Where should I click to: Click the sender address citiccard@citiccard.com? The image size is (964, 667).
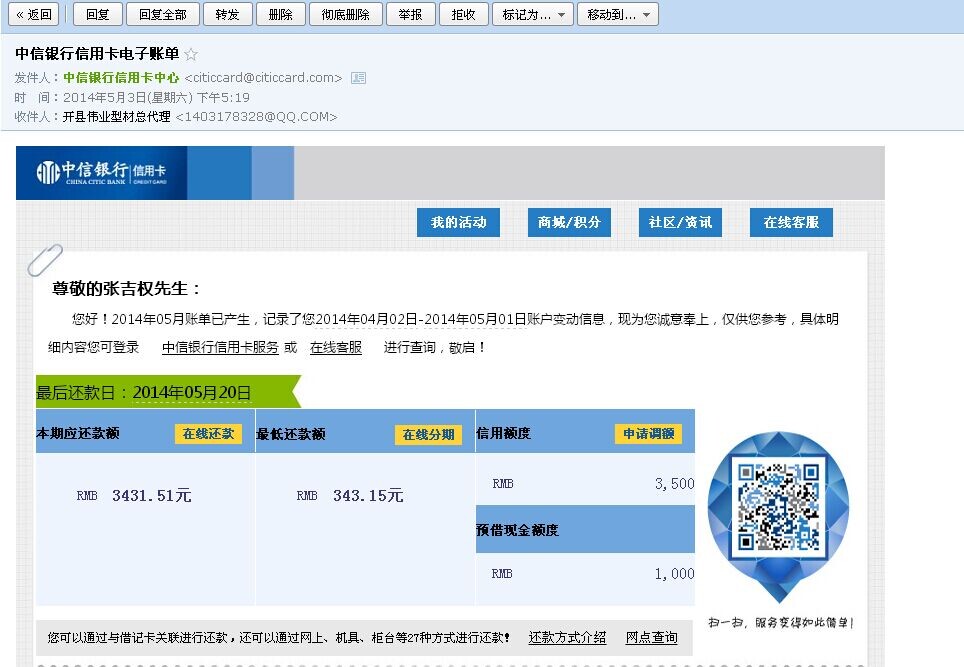pos(263,78)
